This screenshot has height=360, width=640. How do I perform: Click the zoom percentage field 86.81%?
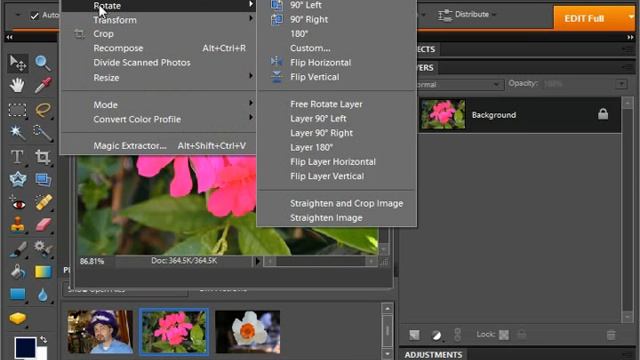92,261
